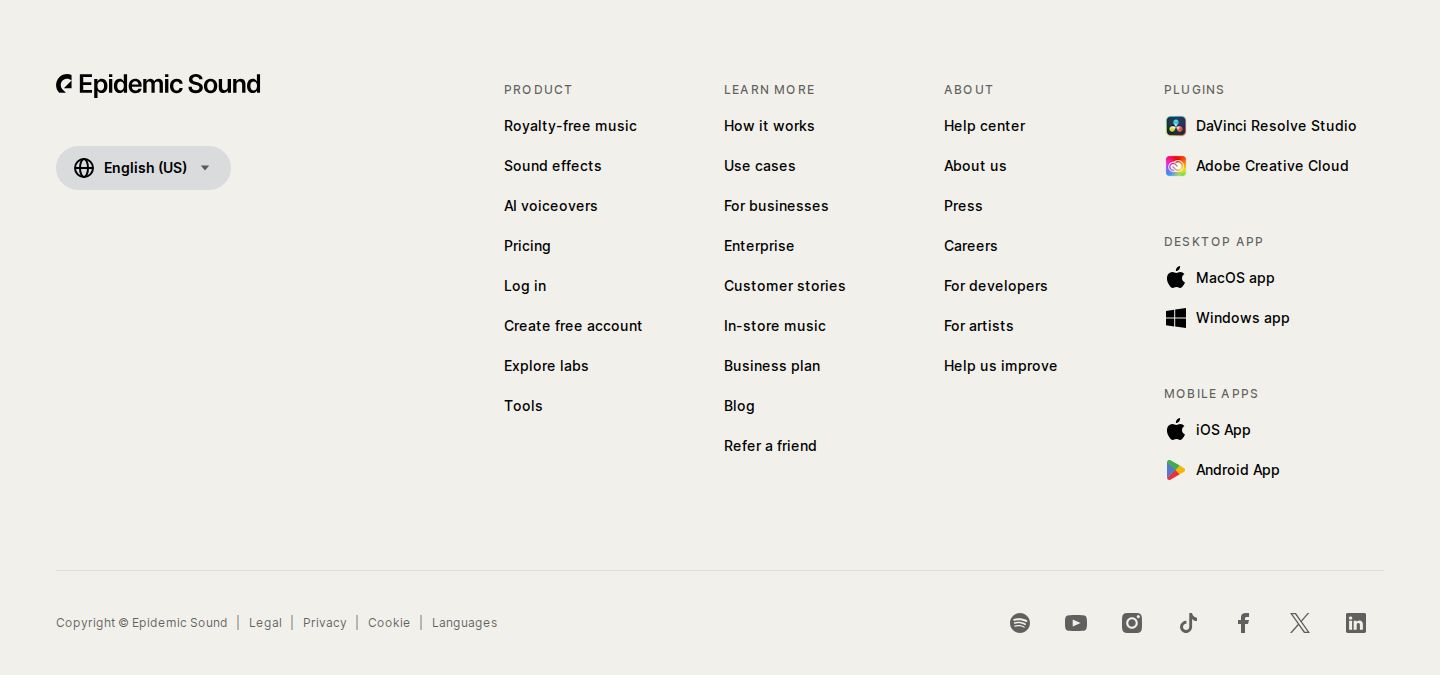This screenshot has width=1440, height=675.
Task: Click the PRODUCT column heading
Action: 538,90
